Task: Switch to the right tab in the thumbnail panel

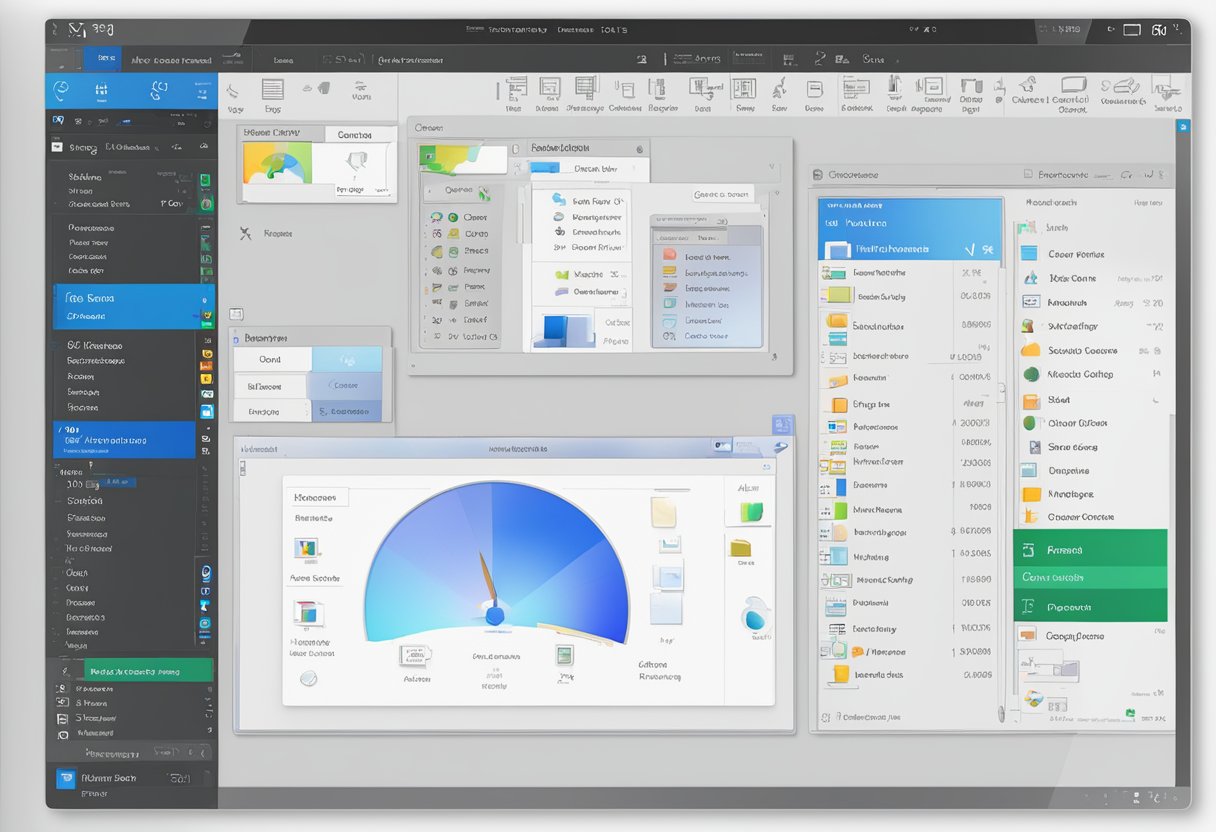Action: click(354, 134)
